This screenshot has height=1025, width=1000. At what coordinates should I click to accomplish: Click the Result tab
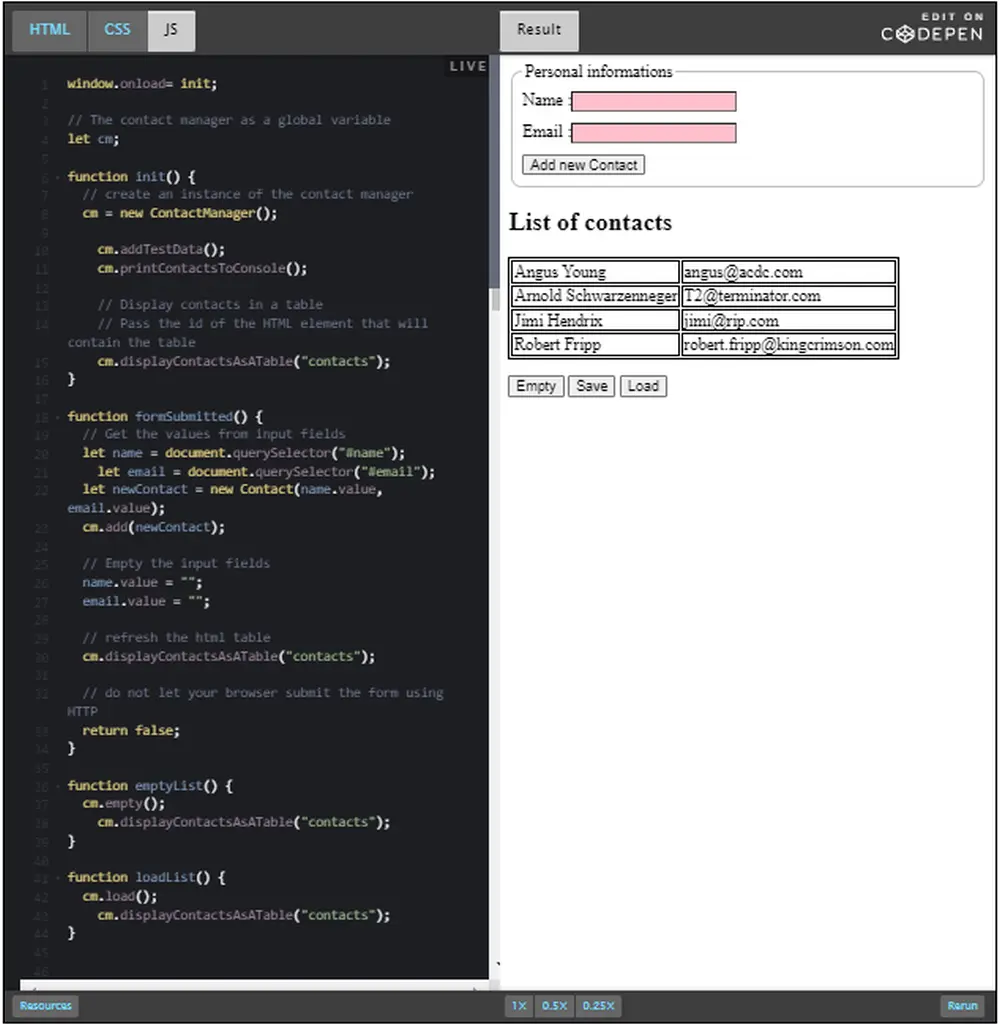(539, 30)
